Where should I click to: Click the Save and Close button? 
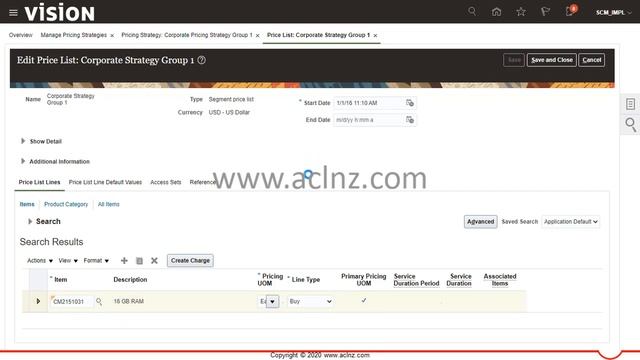pos(551,60)
